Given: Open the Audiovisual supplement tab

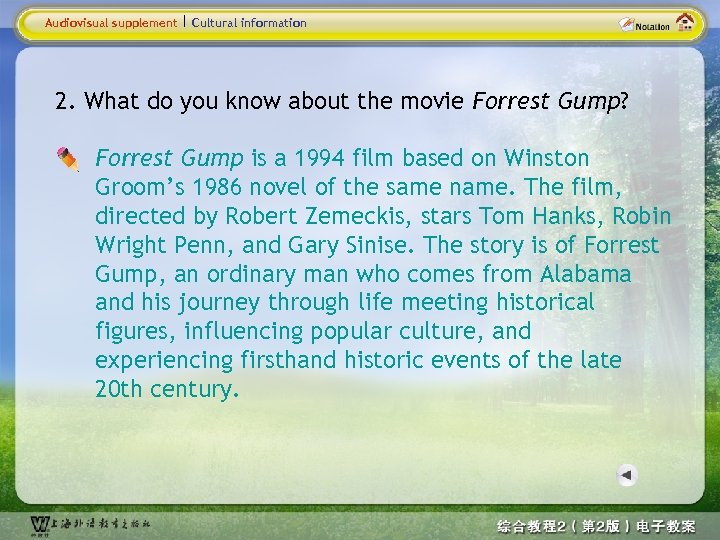Looking at the screenshot, I should pos(111,22).
